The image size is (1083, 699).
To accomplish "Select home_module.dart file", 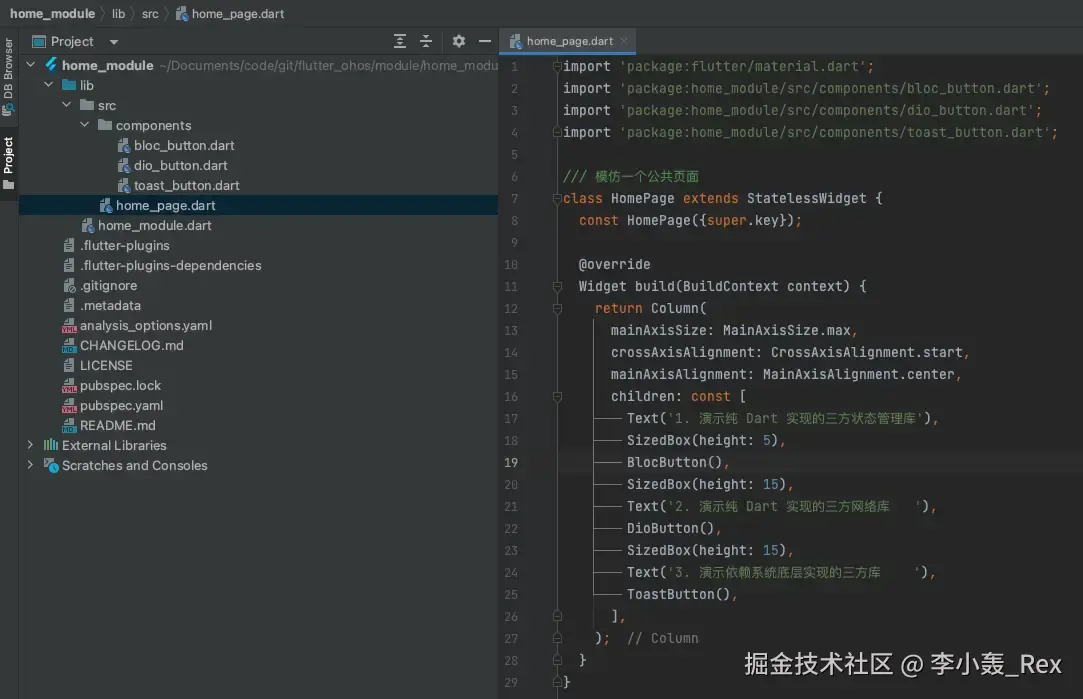I will click(154, 226).
